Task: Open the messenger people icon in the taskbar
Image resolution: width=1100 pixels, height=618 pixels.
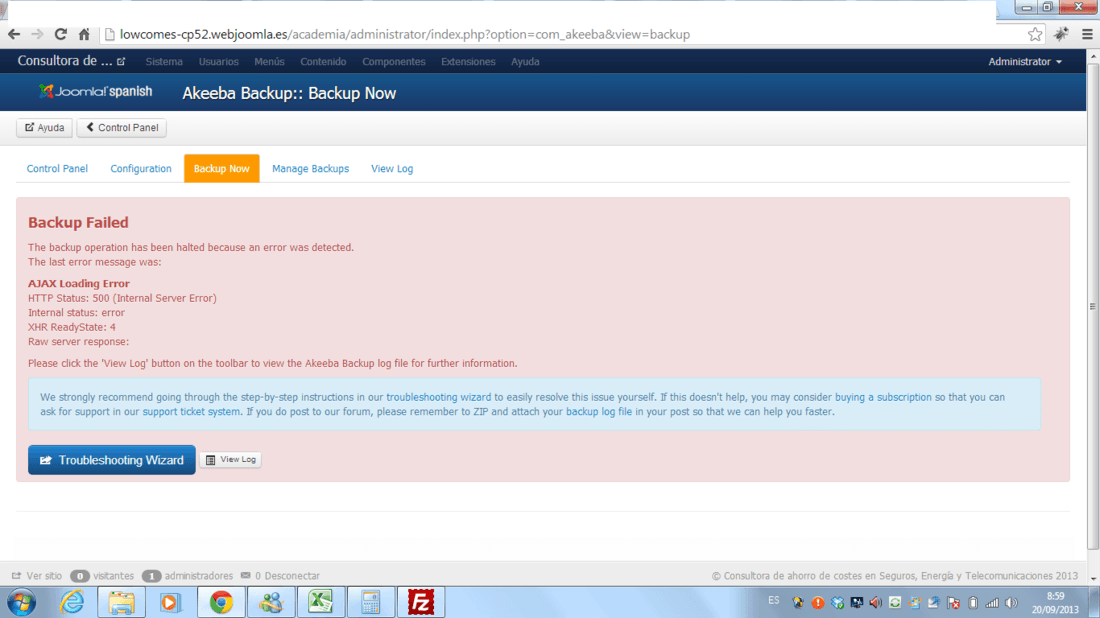Action: (271, 603)
